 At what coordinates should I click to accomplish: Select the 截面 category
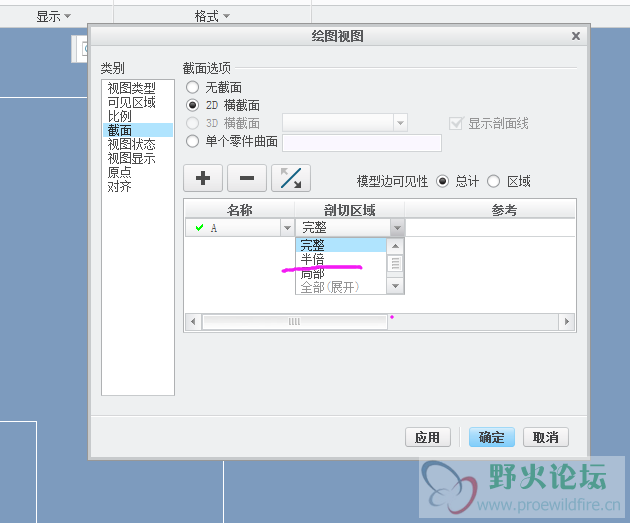click(x=138, y=130)
